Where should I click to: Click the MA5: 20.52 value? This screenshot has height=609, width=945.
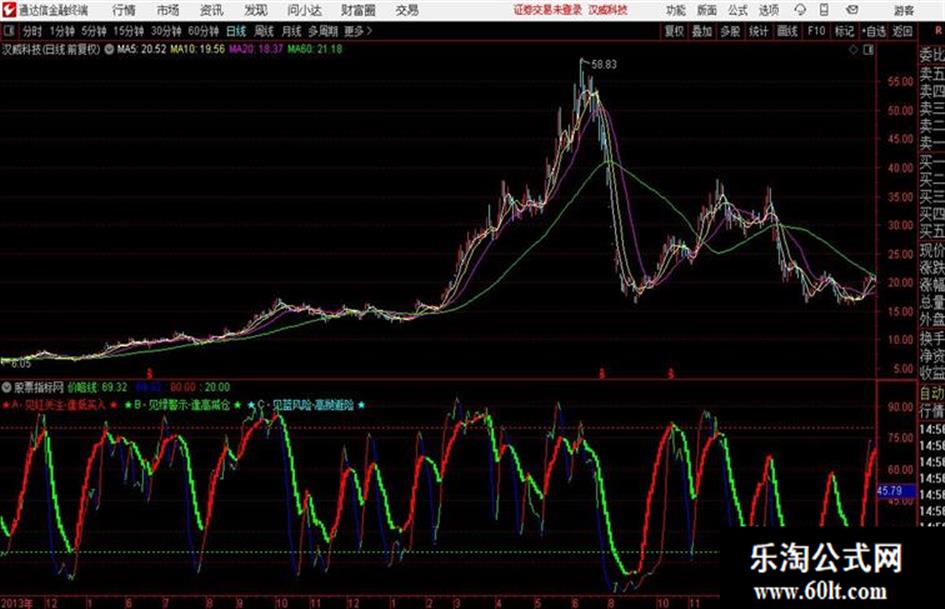pyautogui.click(x=142, y=49)
